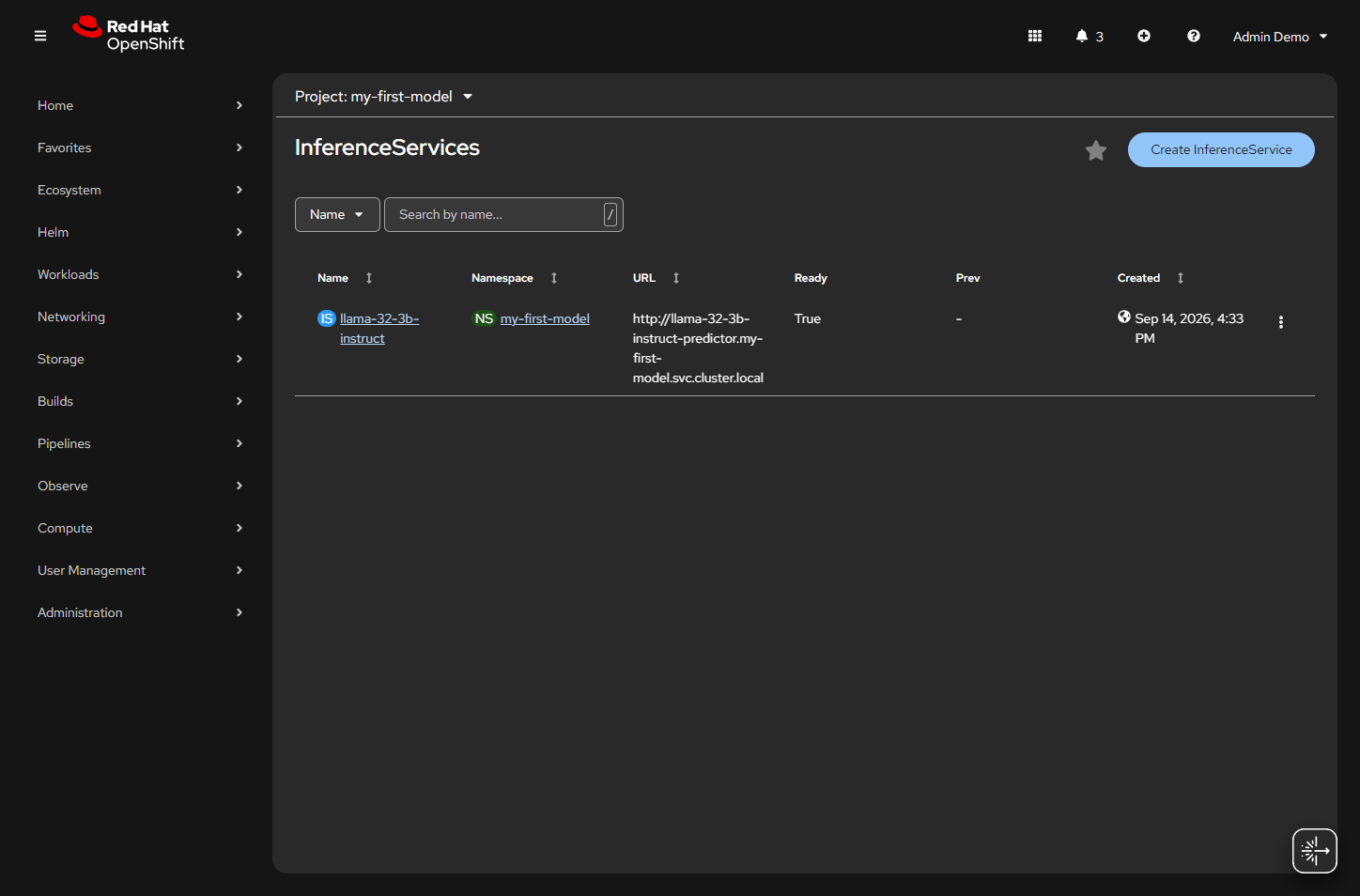Click the IS resource badge icon
This screenshot has width=1360, height=896.
pyautogui.click(x=327, y=318)
